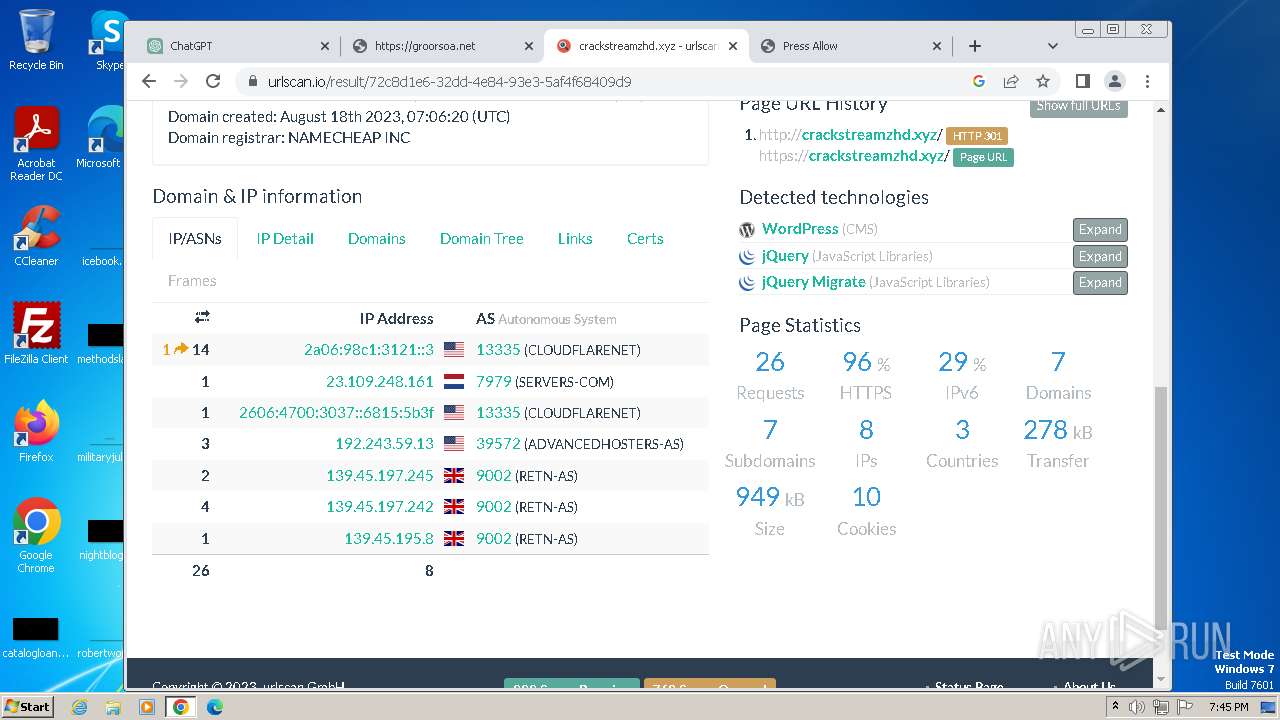Open the Google search icon in the address bar

[x=979, y=81]
